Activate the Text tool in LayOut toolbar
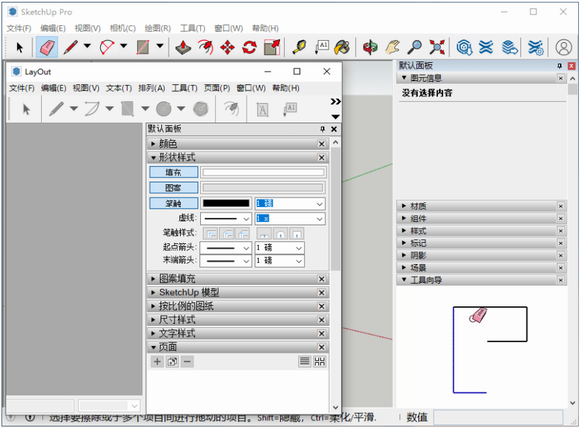This screenshot has width=580, height=428. [x=262, y=109]
